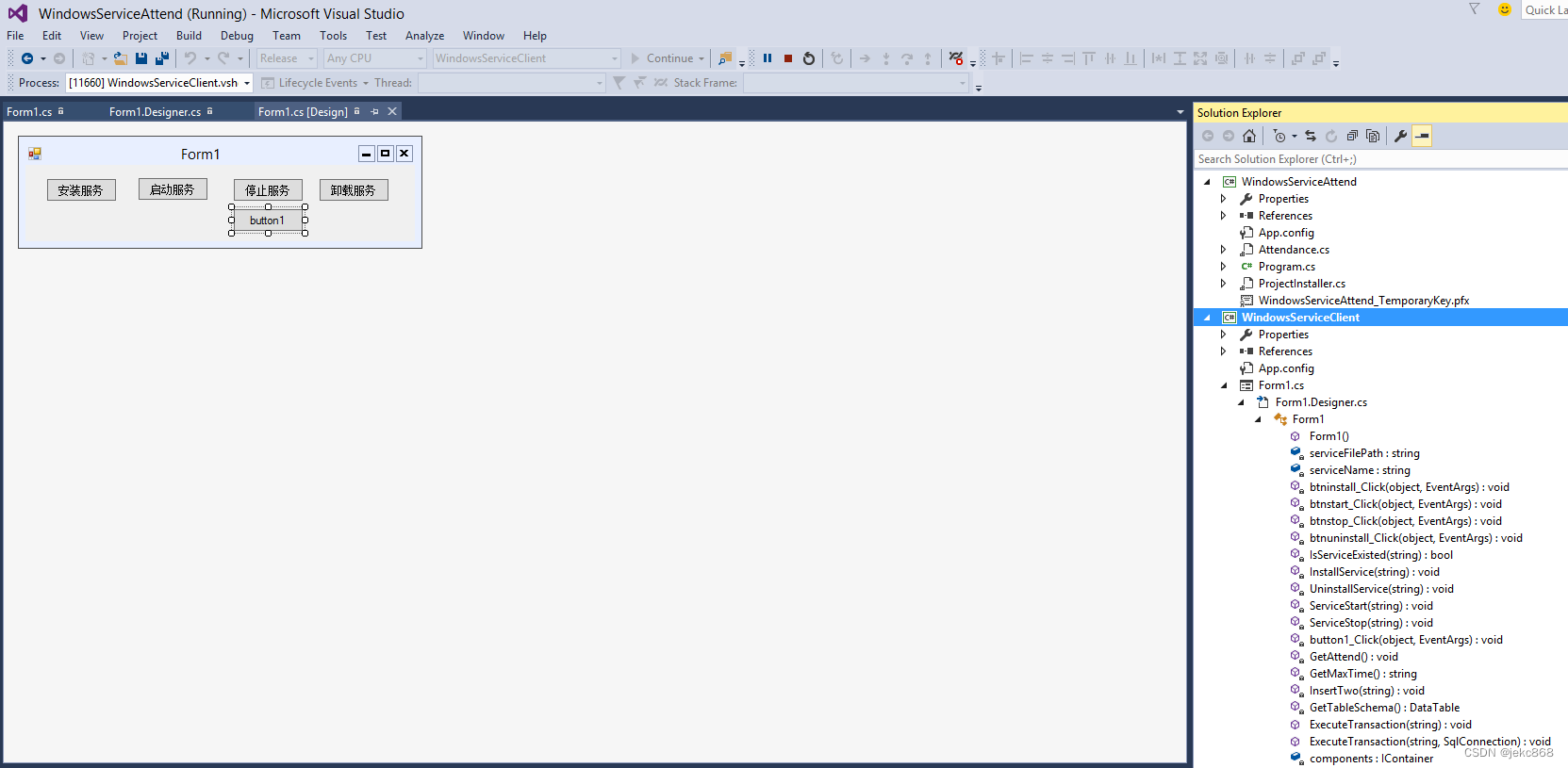Open the Thread dropdown box
1568x768 pixels.
[x=511, y=83]
